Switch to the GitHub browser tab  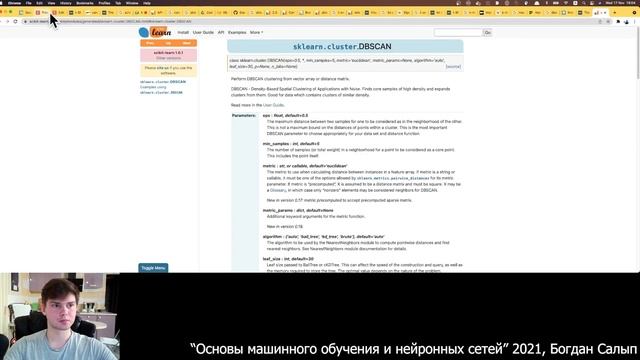coord(240,13)
